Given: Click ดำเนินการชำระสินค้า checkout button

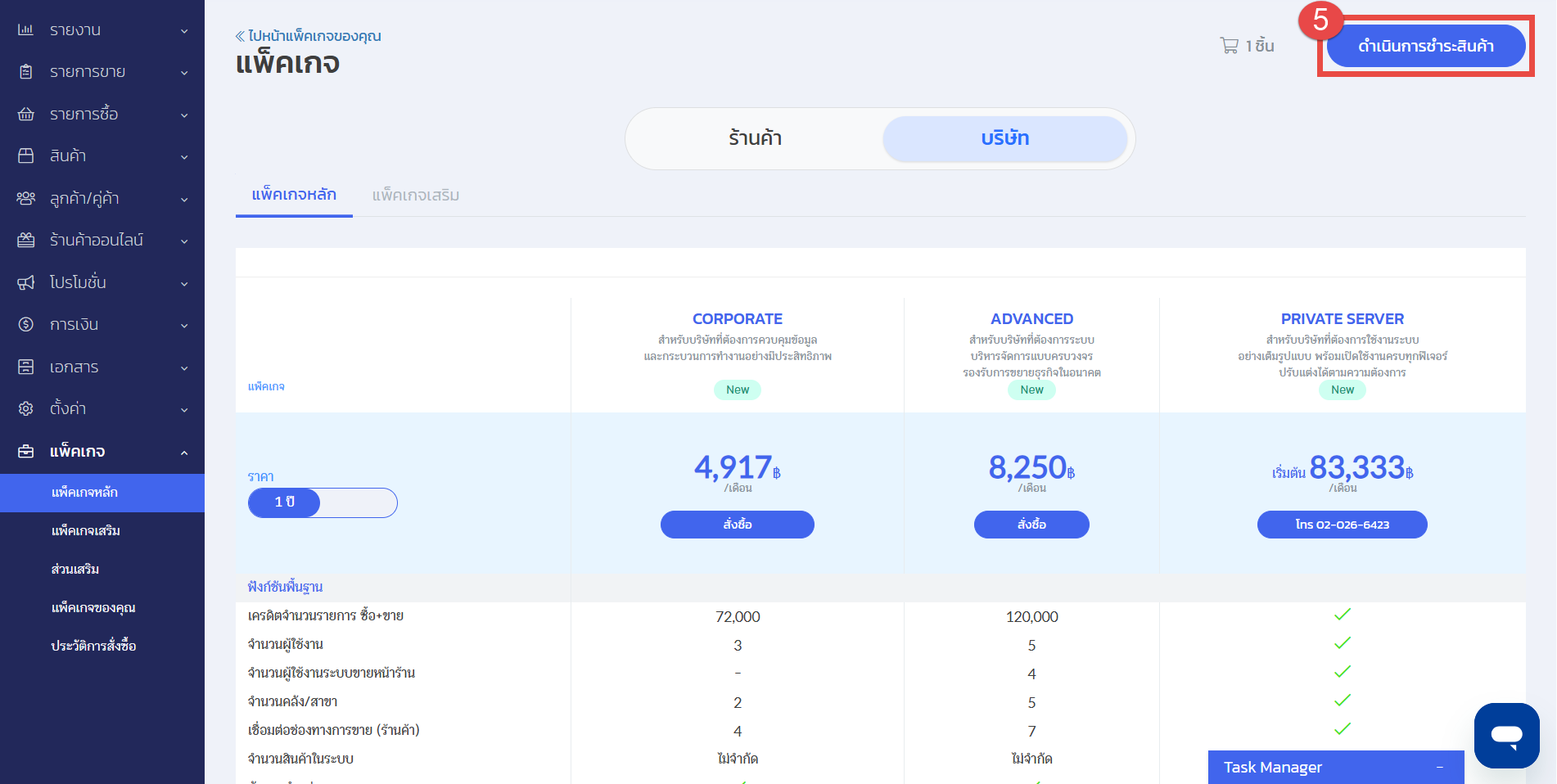Looking at the screenshot, I should pos(1425,46).
